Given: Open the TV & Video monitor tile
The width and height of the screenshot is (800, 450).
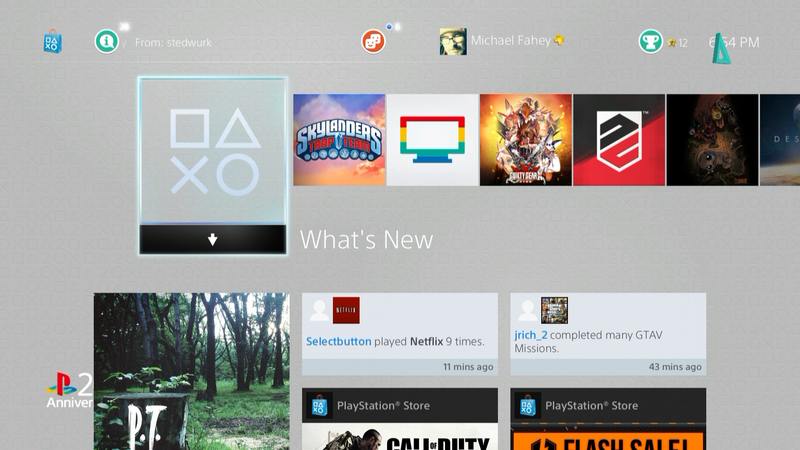Looking at the screenshot, I should pos(433,139).
